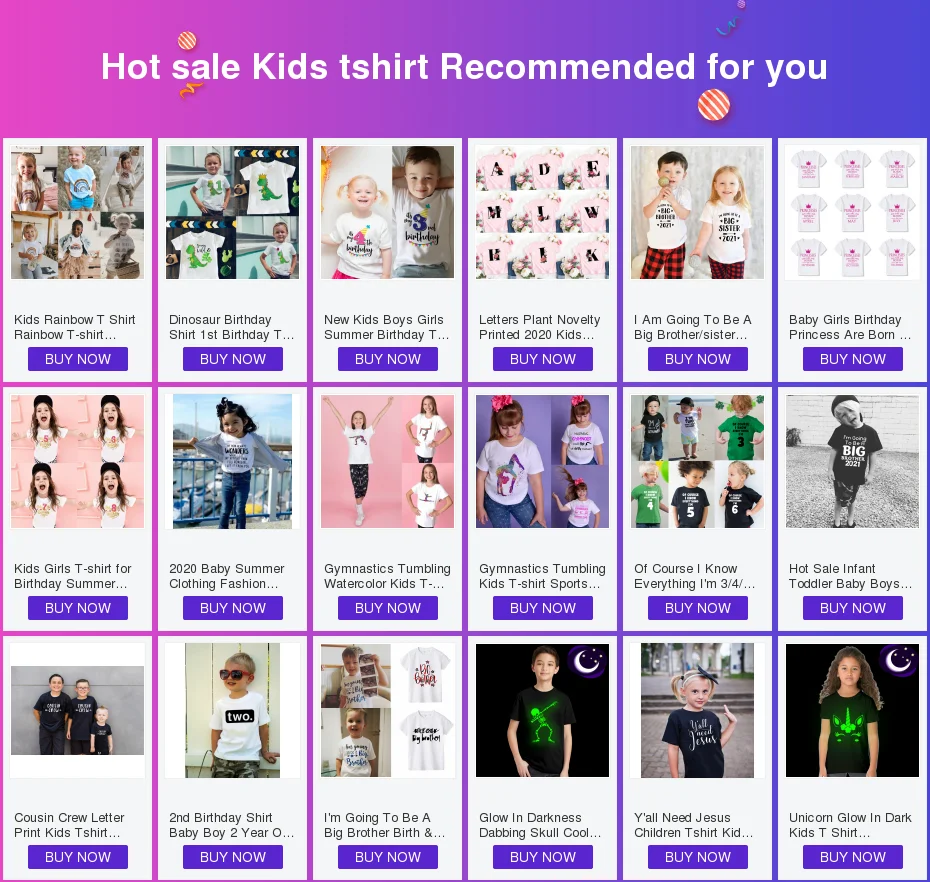View the 'two.' 2nd Birthday boy photo
This screenshot has height=882, width=930.
pyautogui.click(x=232, y=711)
